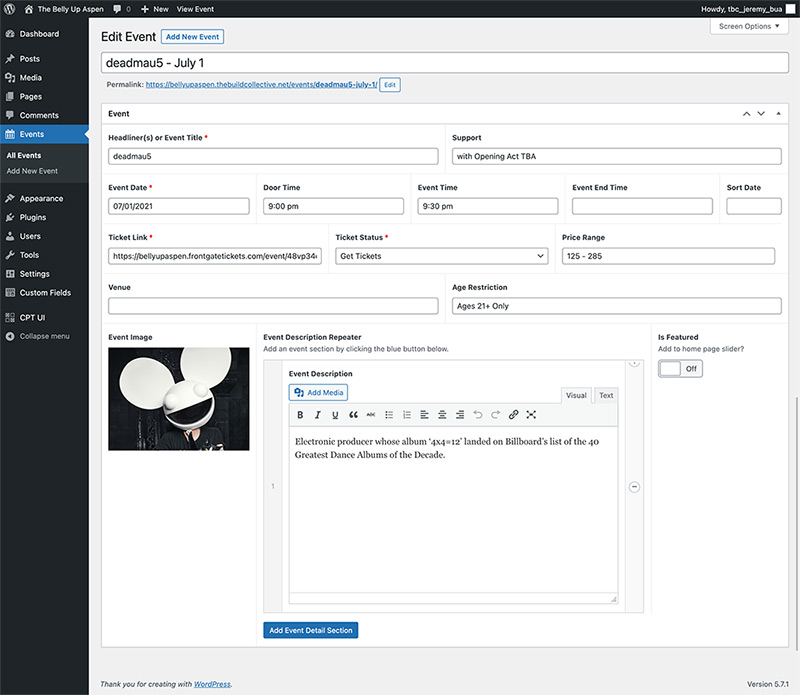This screenshot has height=695, width=800.
Task: Toggle underline formatting
Action: pyautogui.click(x=335, y=415)
